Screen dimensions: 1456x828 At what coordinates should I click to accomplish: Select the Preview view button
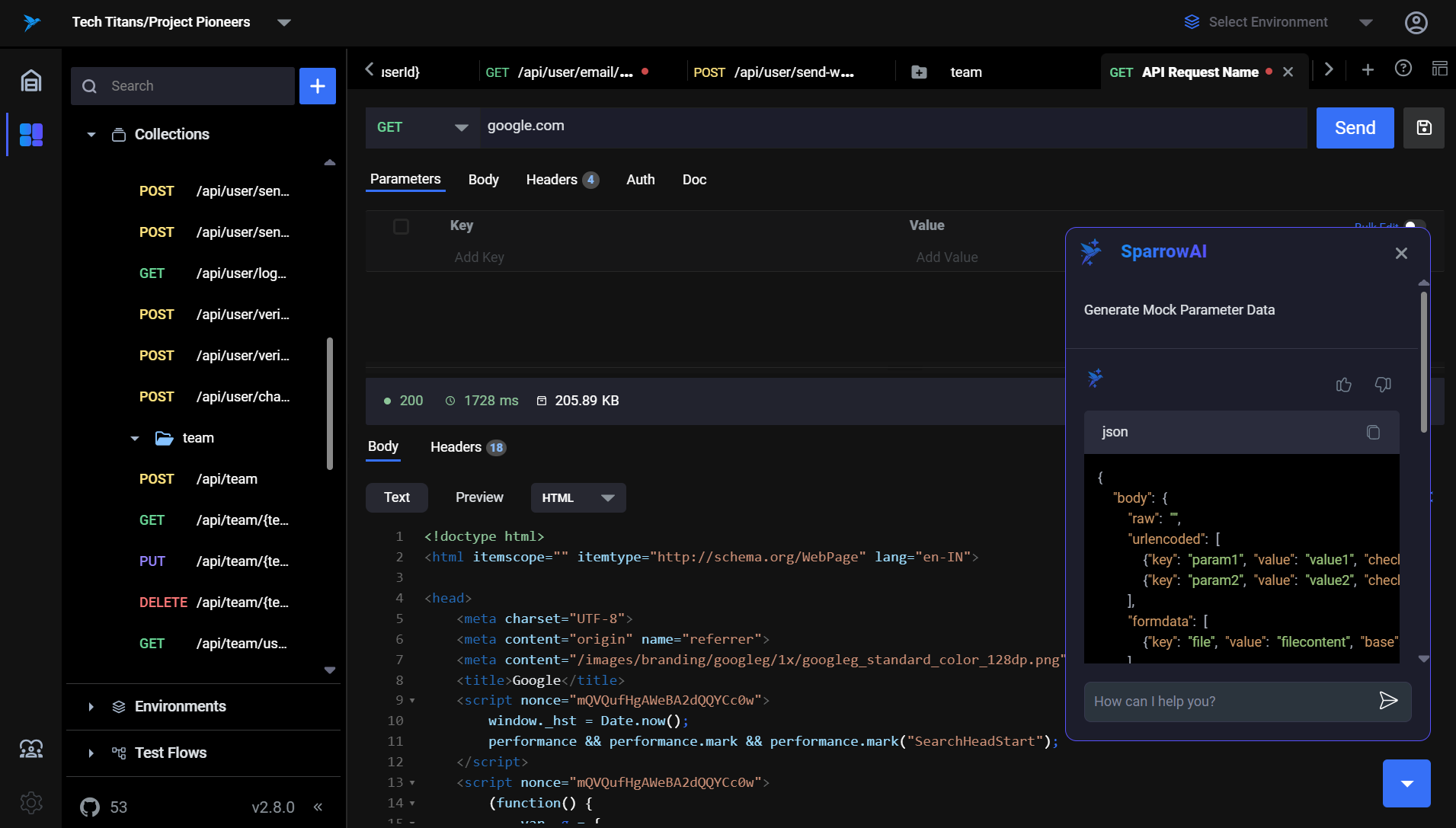(479, 497)
